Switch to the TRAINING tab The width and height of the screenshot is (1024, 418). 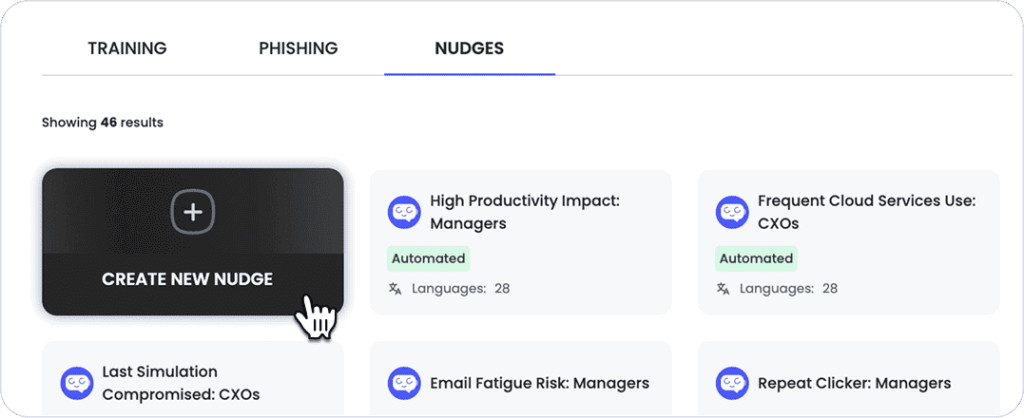[x=127, y=48]
